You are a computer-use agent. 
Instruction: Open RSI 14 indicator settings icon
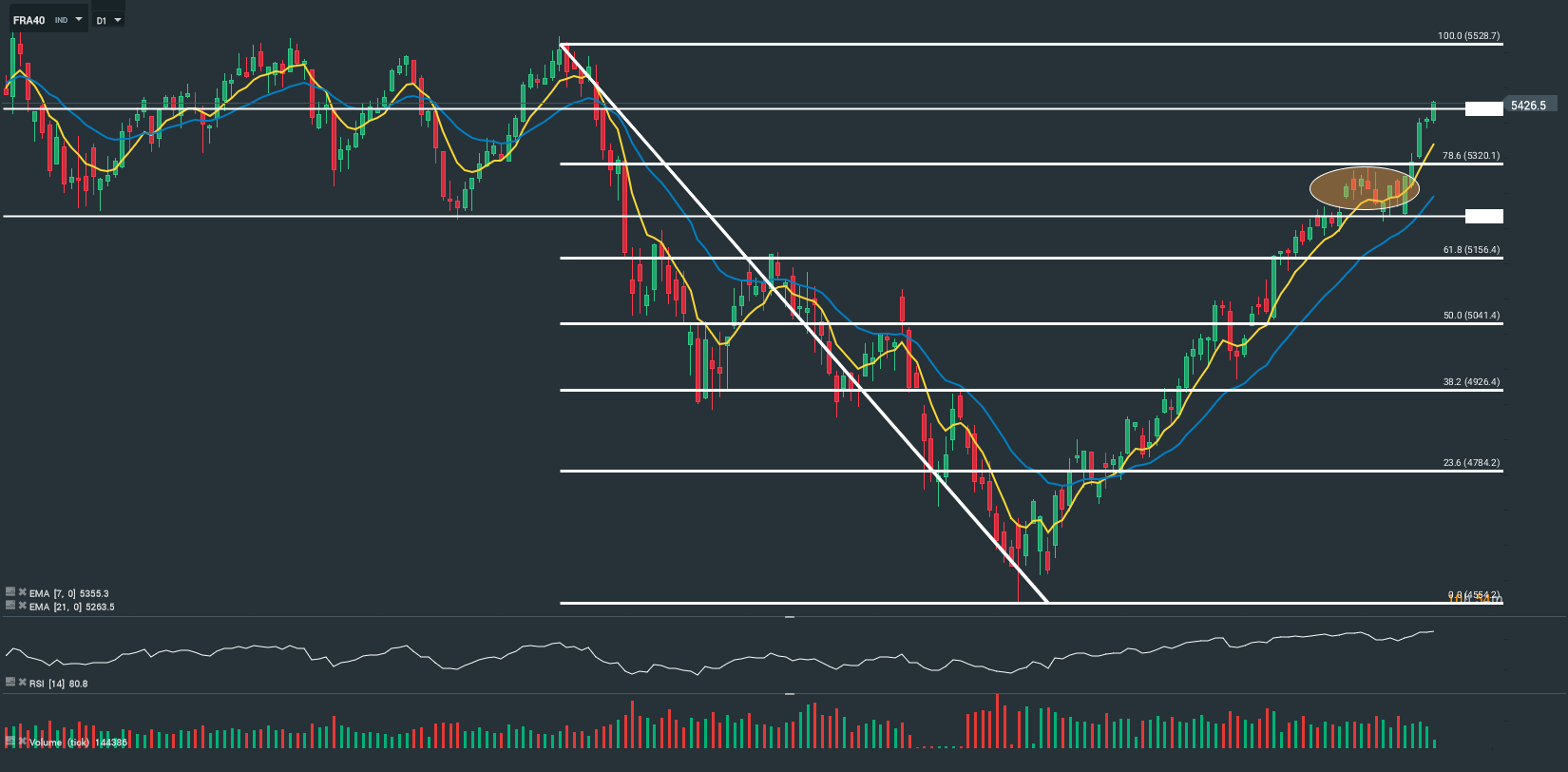10,683
